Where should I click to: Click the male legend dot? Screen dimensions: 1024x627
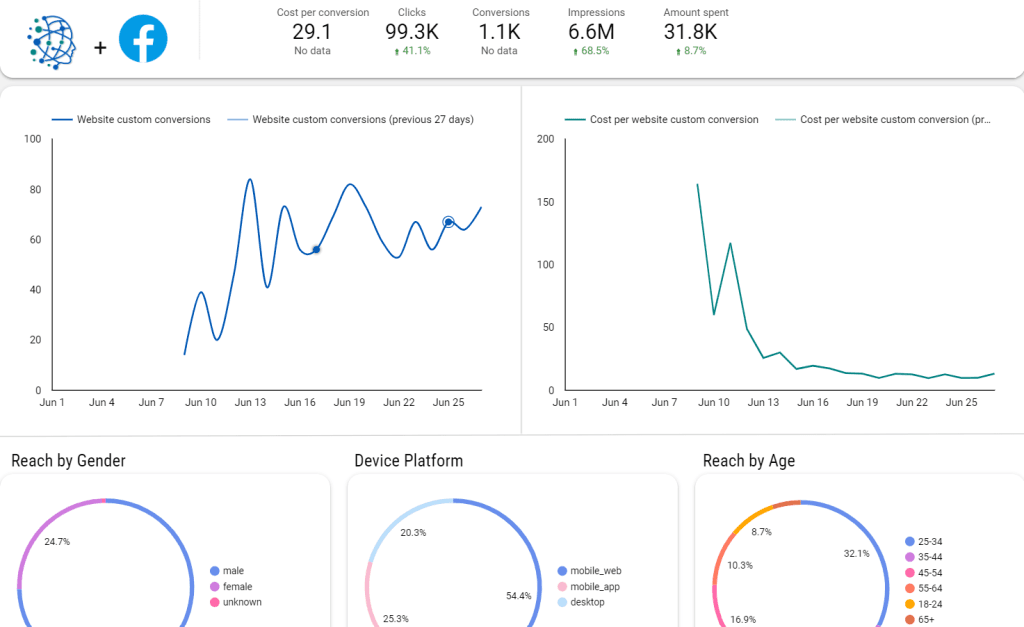pos(215,571)
